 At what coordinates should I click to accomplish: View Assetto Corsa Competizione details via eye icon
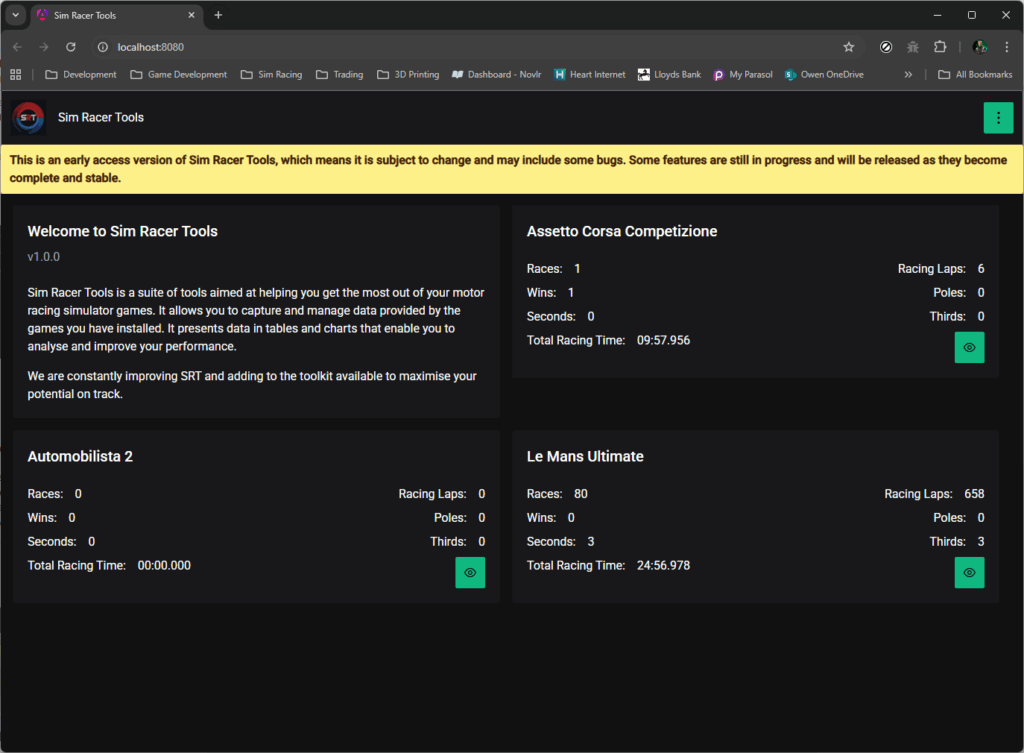[969, 348]
